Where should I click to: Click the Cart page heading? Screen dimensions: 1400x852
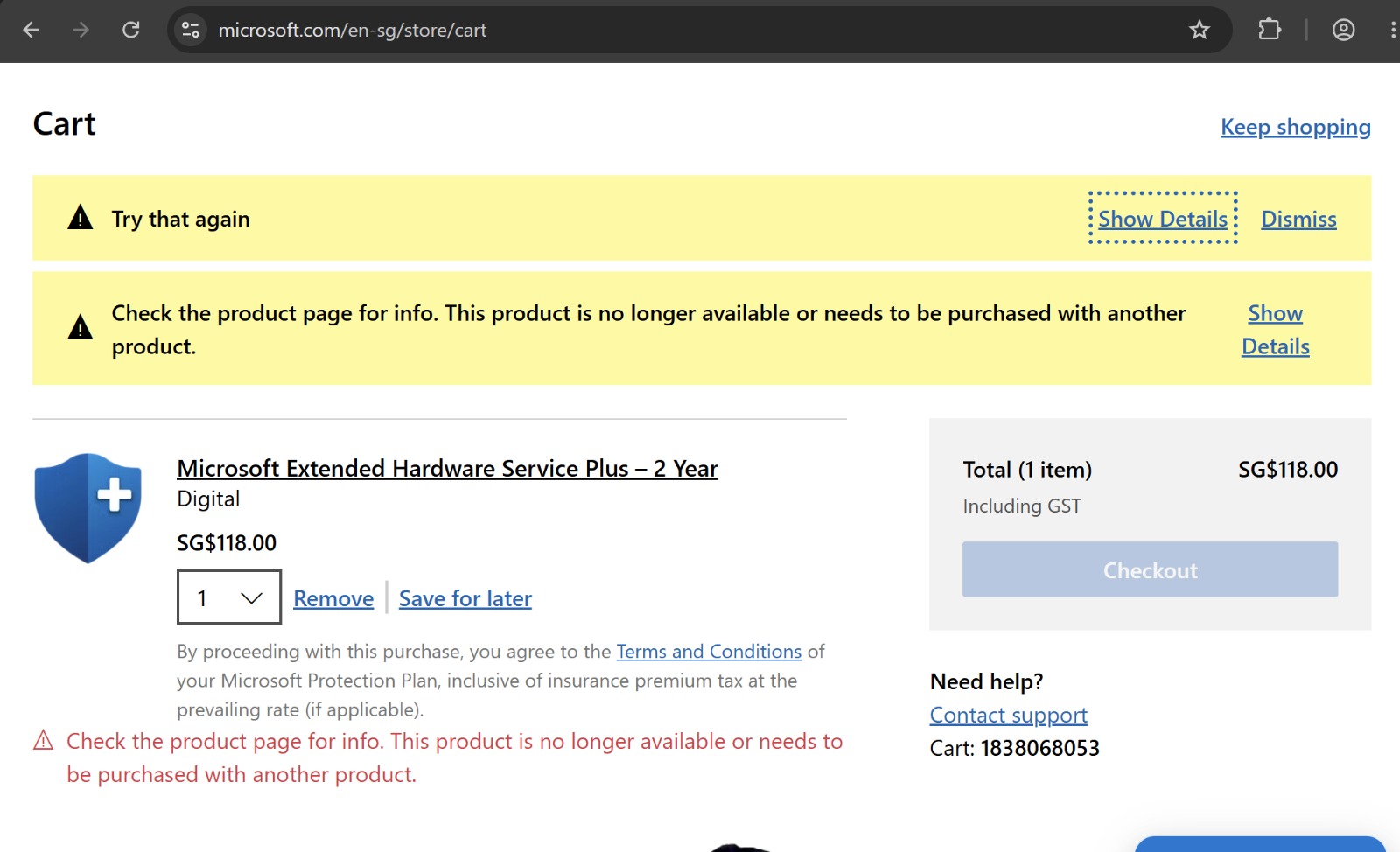pos(64,124)
